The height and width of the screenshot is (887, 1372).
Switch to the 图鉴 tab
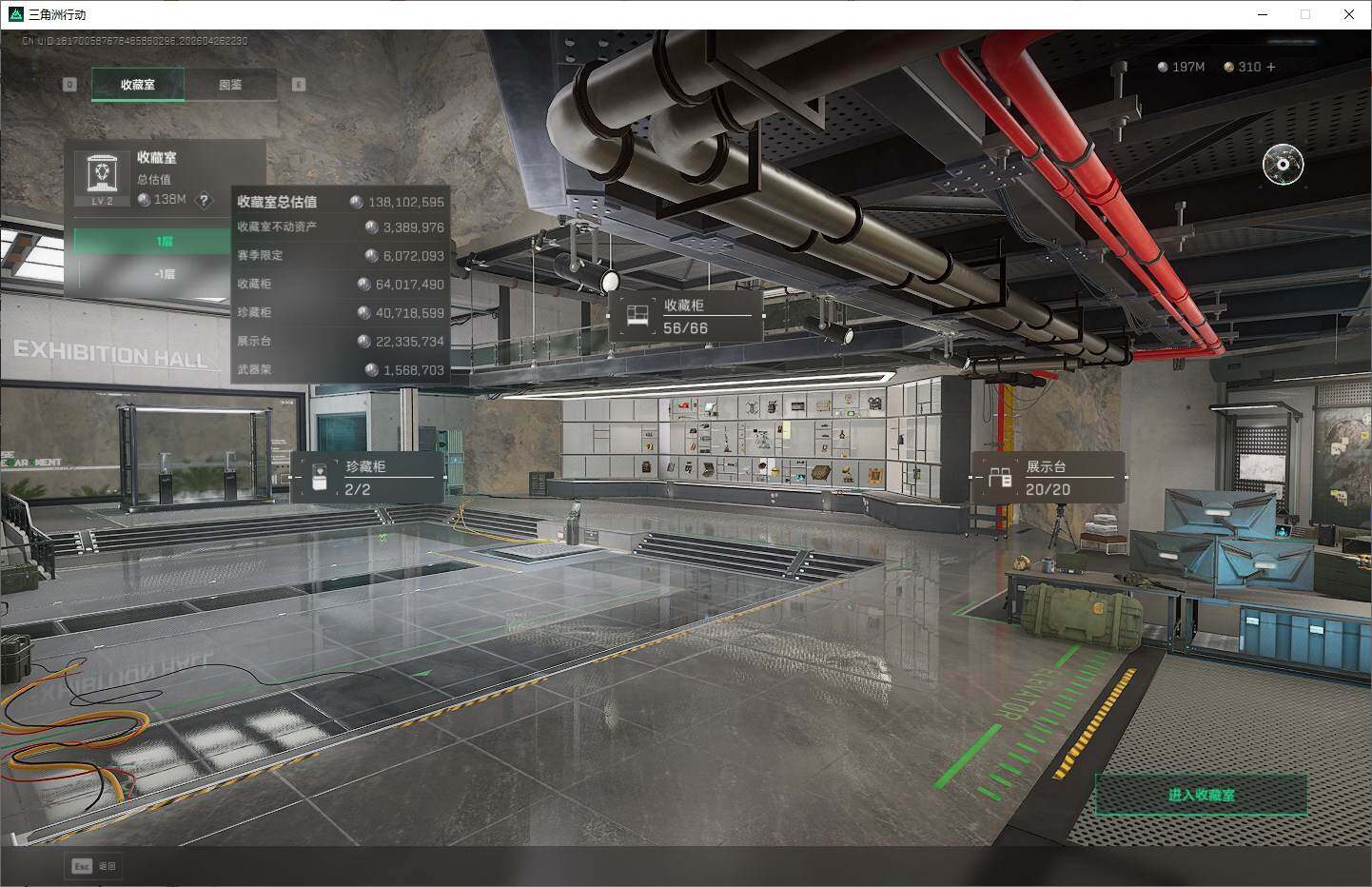pos(230,85)
